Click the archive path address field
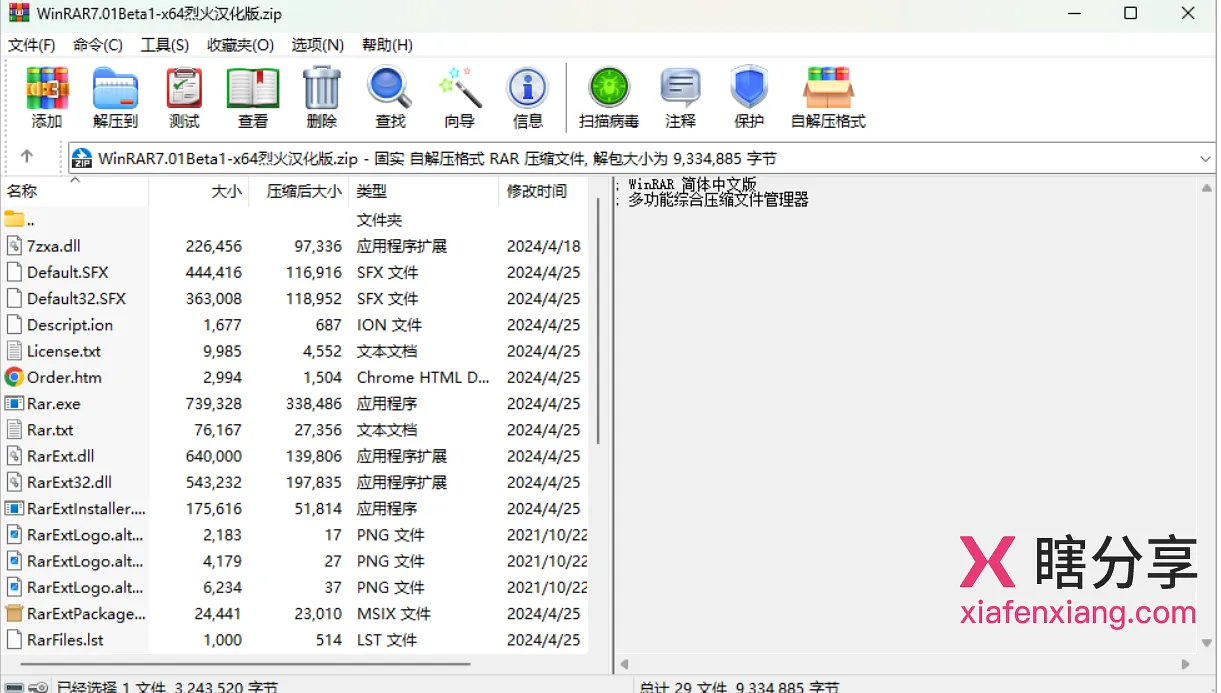 (640, 158)
